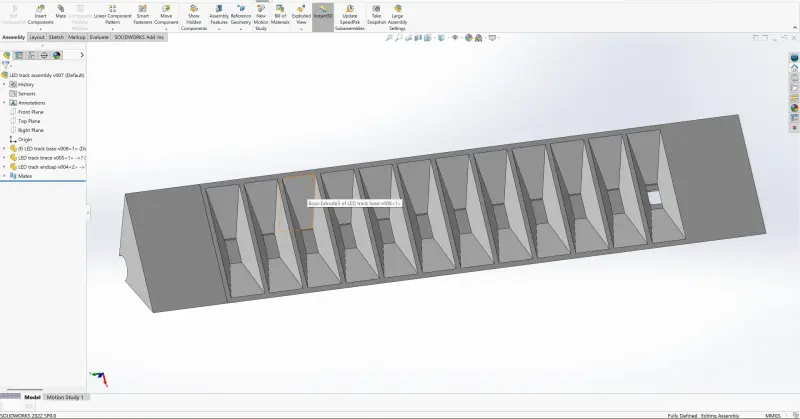This screenshot has height=419, width=800.
Task: Switch to the Assembly tab
Action: 13,37
